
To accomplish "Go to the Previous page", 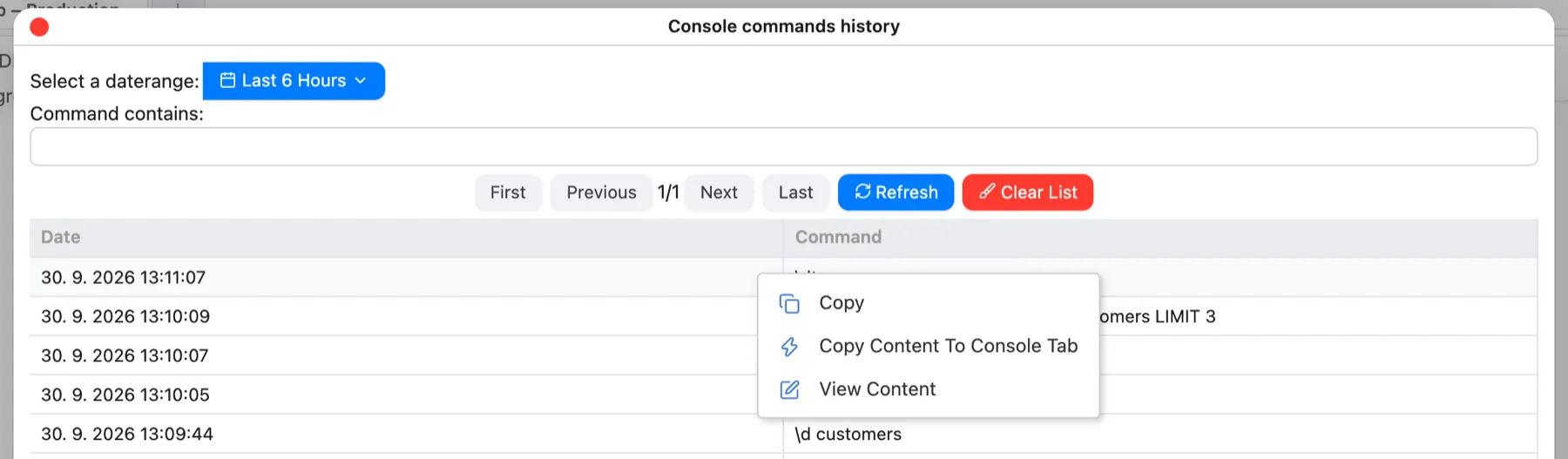I will click(x=601, y=192).
